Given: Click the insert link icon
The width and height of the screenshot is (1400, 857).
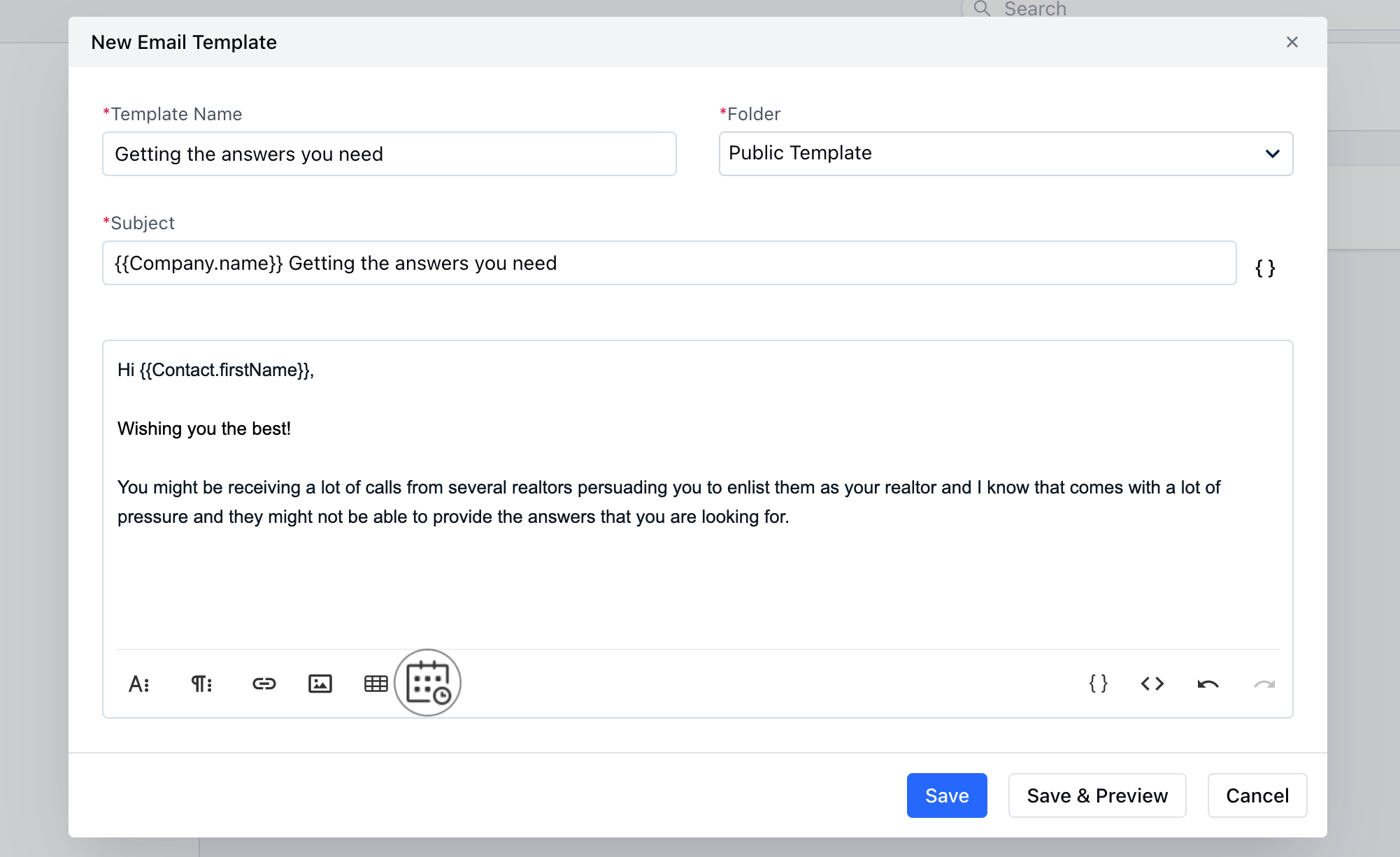Looking at the screenshot, I should [264, 684].
